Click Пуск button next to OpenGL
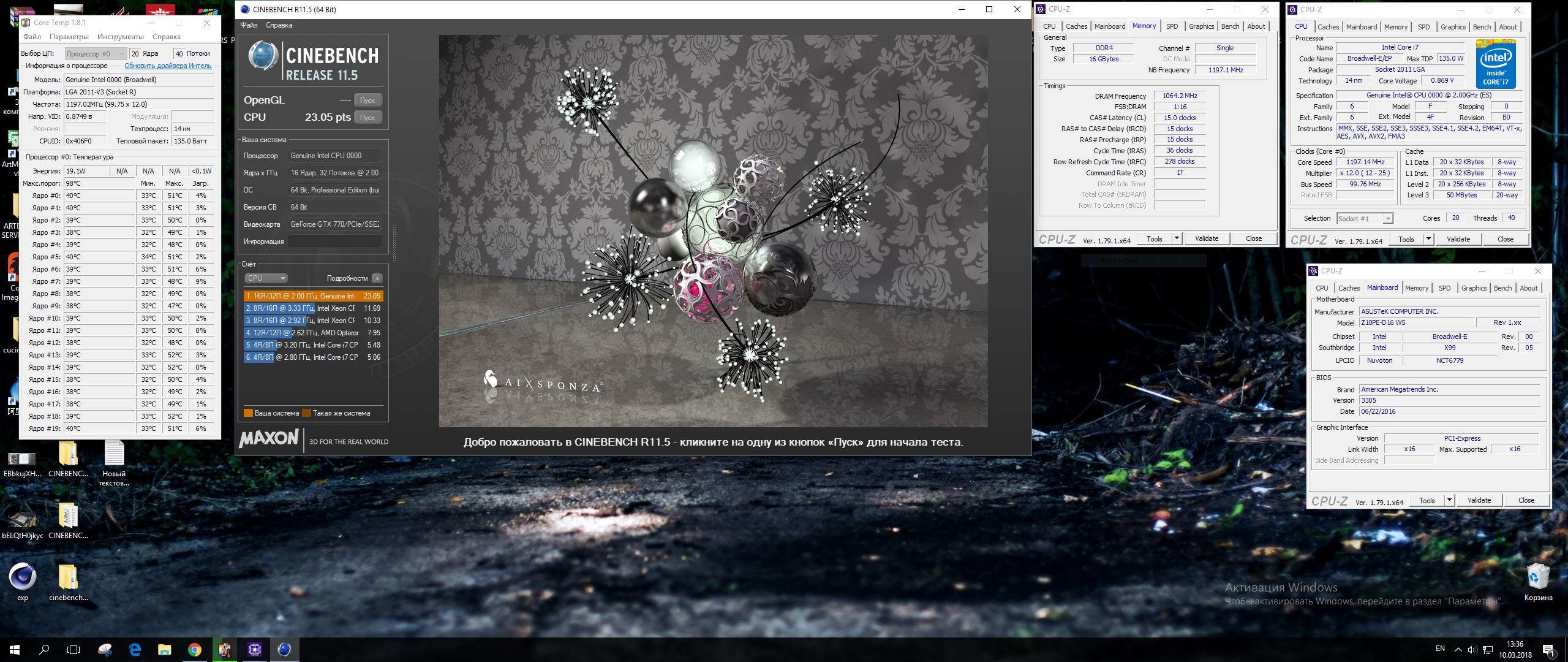Image resolution: width=1568 pixels, height=662 pixels. pyautogui.click(x=367, y=100)
